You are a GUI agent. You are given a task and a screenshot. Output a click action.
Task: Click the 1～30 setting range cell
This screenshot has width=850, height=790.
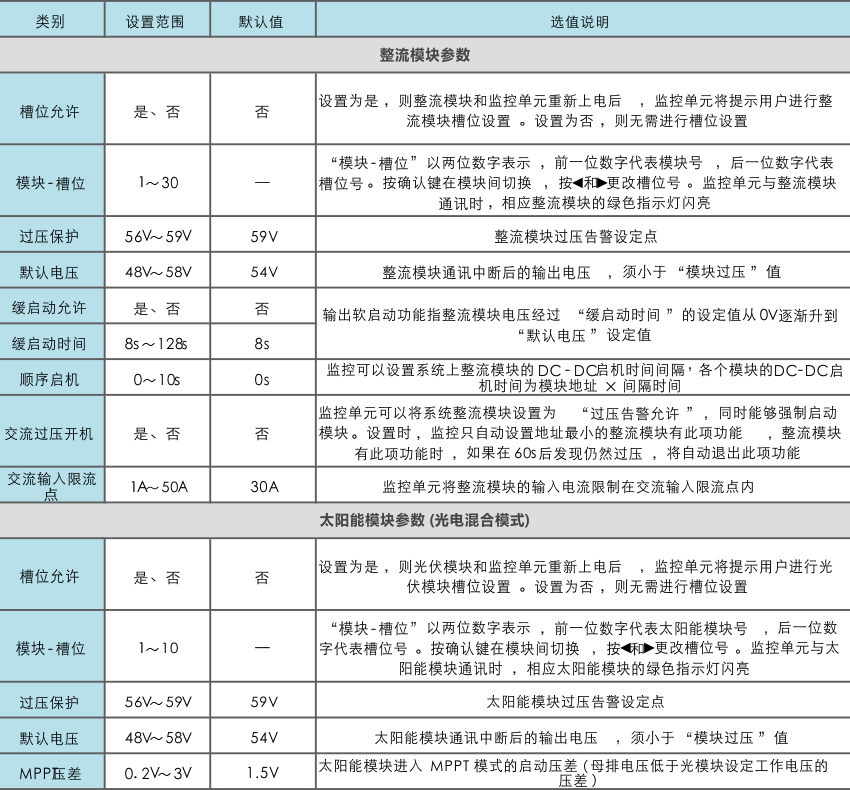click(158, 183)
